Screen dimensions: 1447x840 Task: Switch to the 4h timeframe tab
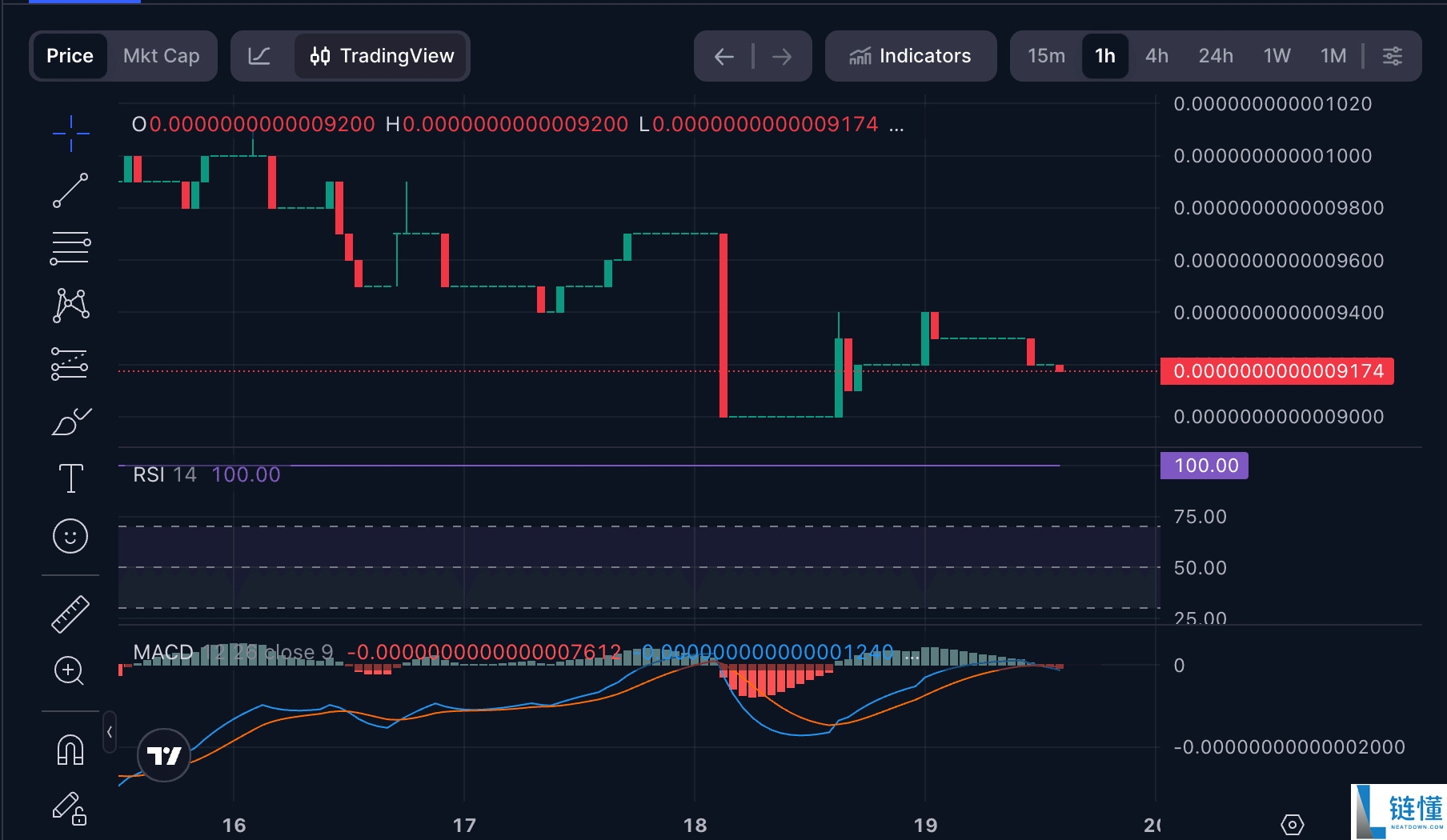tap(1156, 56)
